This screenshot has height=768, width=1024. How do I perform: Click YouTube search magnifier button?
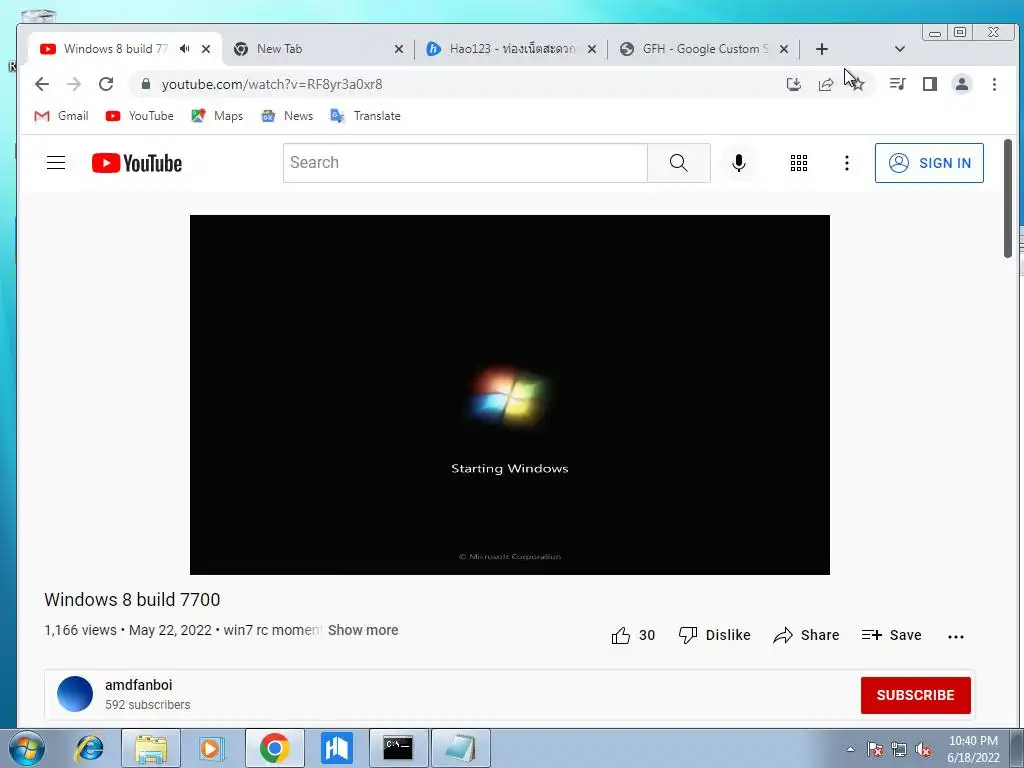coord(679,163)
